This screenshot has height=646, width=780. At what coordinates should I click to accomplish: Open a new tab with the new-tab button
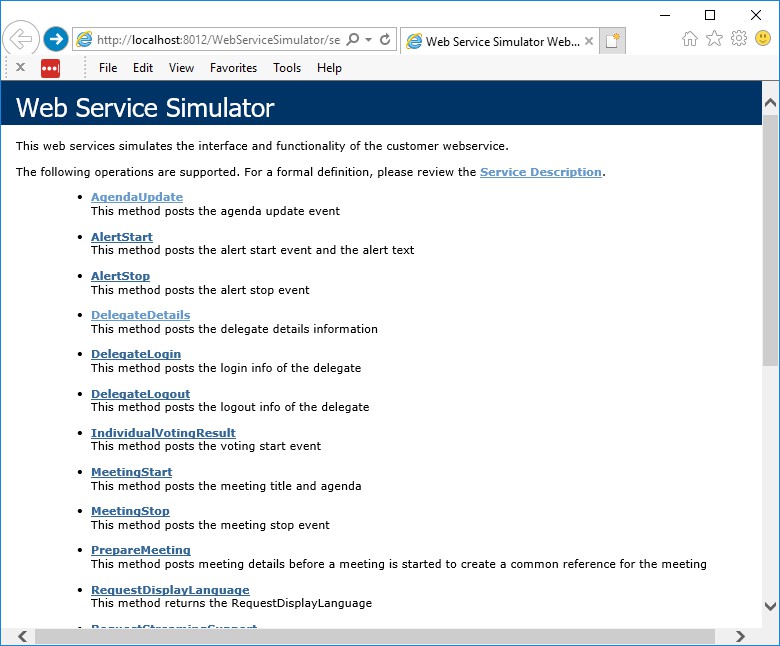point(612,41)
